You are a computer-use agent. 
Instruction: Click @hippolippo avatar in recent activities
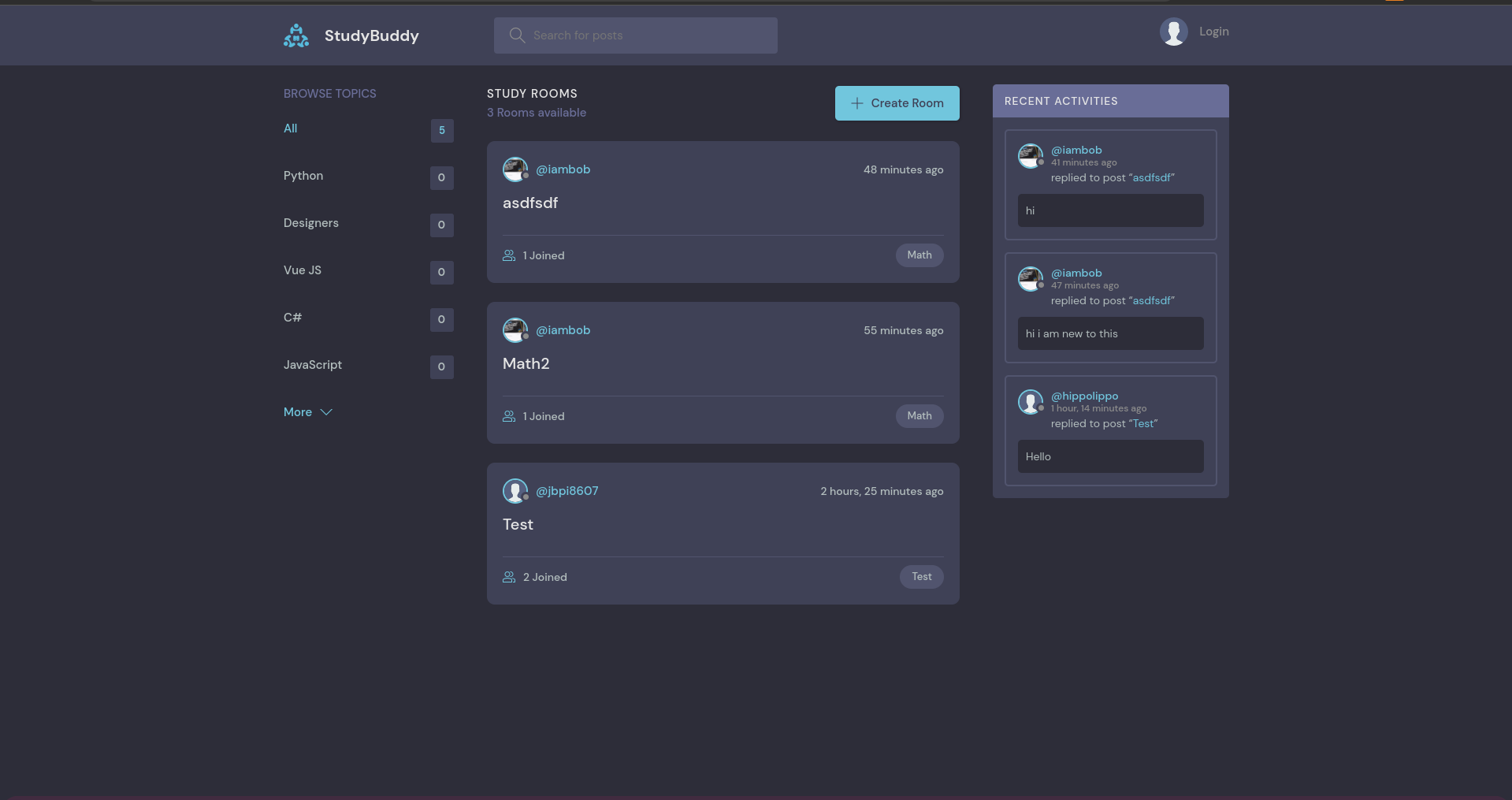tap(1031, 402)
